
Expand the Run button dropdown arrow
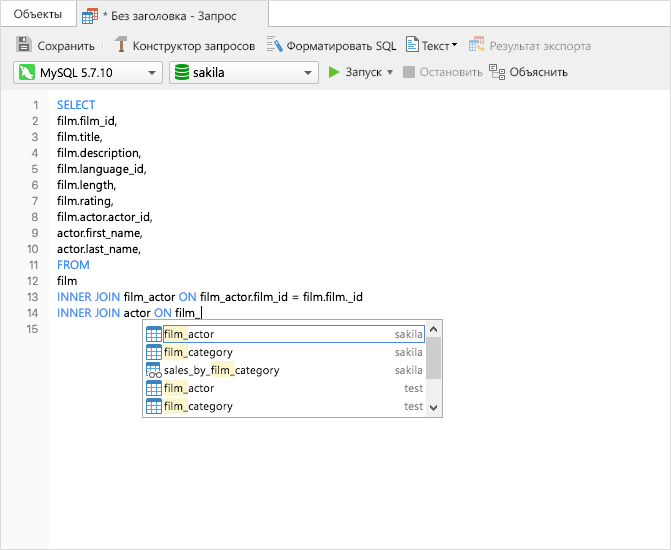(x=390, y=72)
